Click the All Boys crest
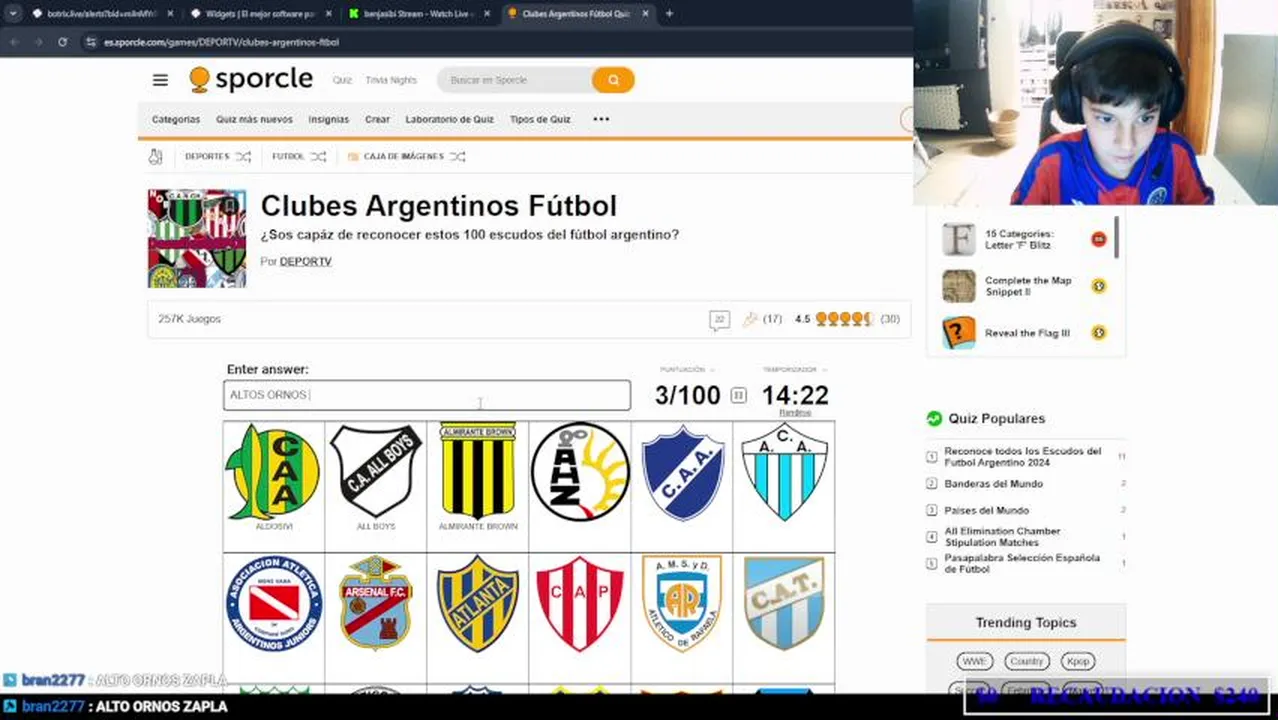The image size is (1278, 720). (x=376, y=471)
